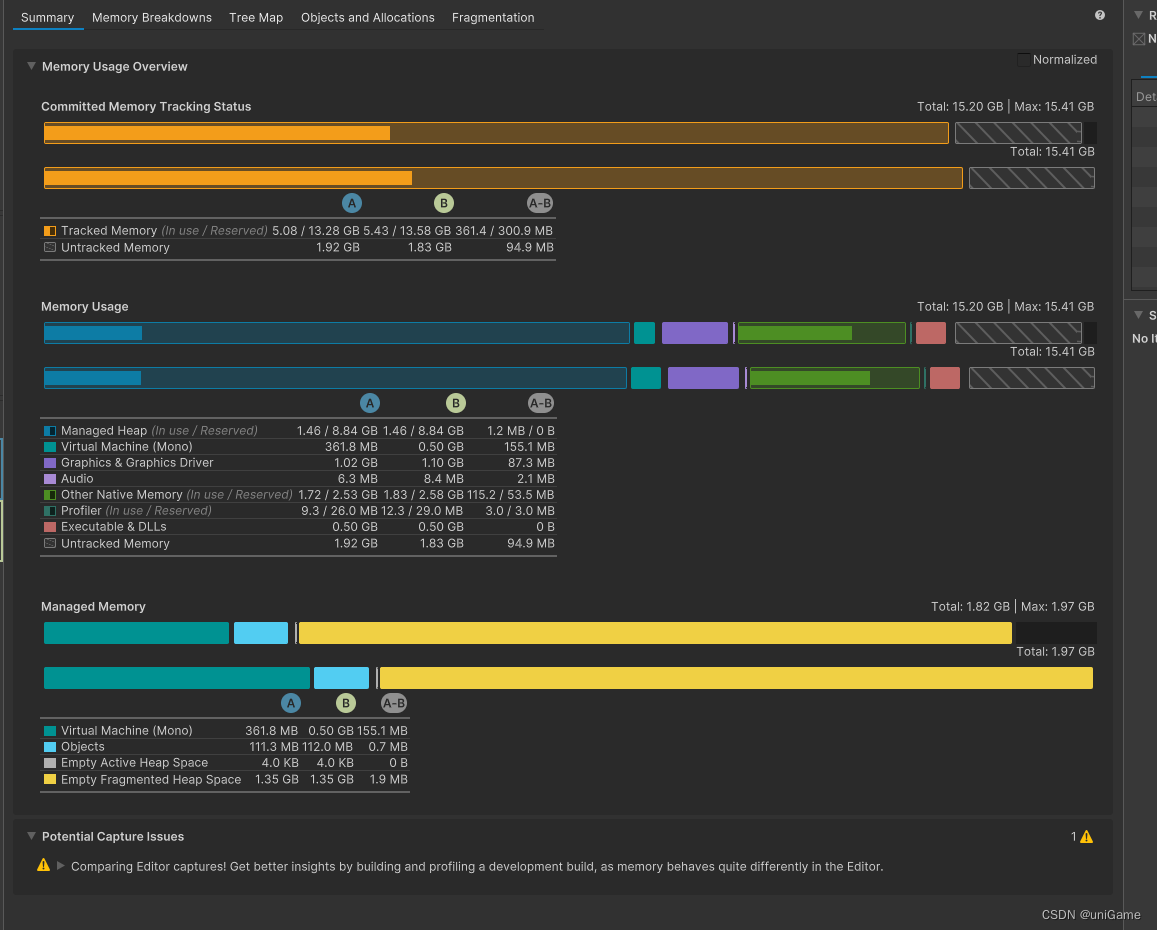Go to the Fragmentation tab

[x=493, y=18]
